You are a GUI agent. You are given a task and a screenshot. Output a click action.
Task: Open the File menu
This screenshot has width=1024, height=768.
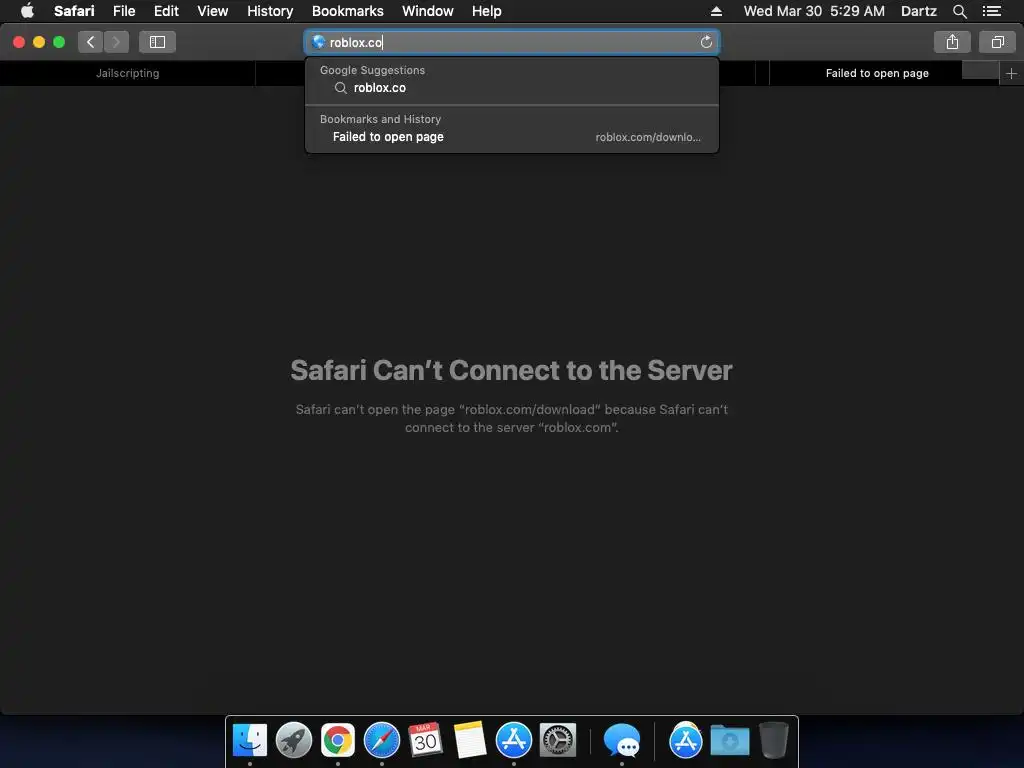[124, 11]
